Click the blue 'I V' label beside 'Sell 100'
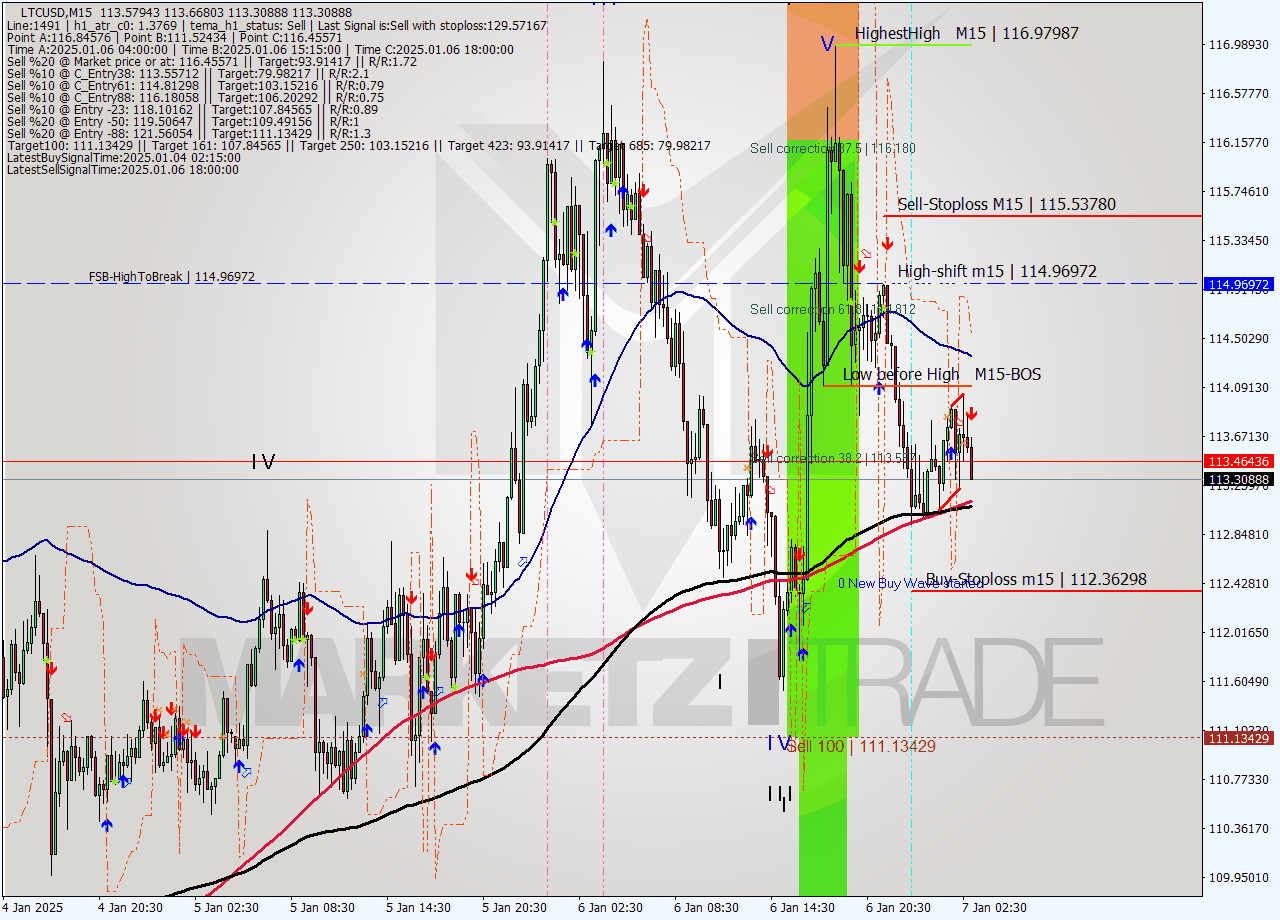This screenshot has height=920, width=1280. point(777,742)
